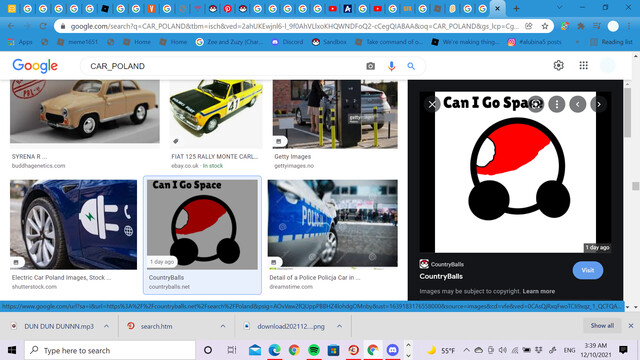Close the downloads bar
Image resolution: width=640 pixels, height=360 pixels.
[631, 326]
